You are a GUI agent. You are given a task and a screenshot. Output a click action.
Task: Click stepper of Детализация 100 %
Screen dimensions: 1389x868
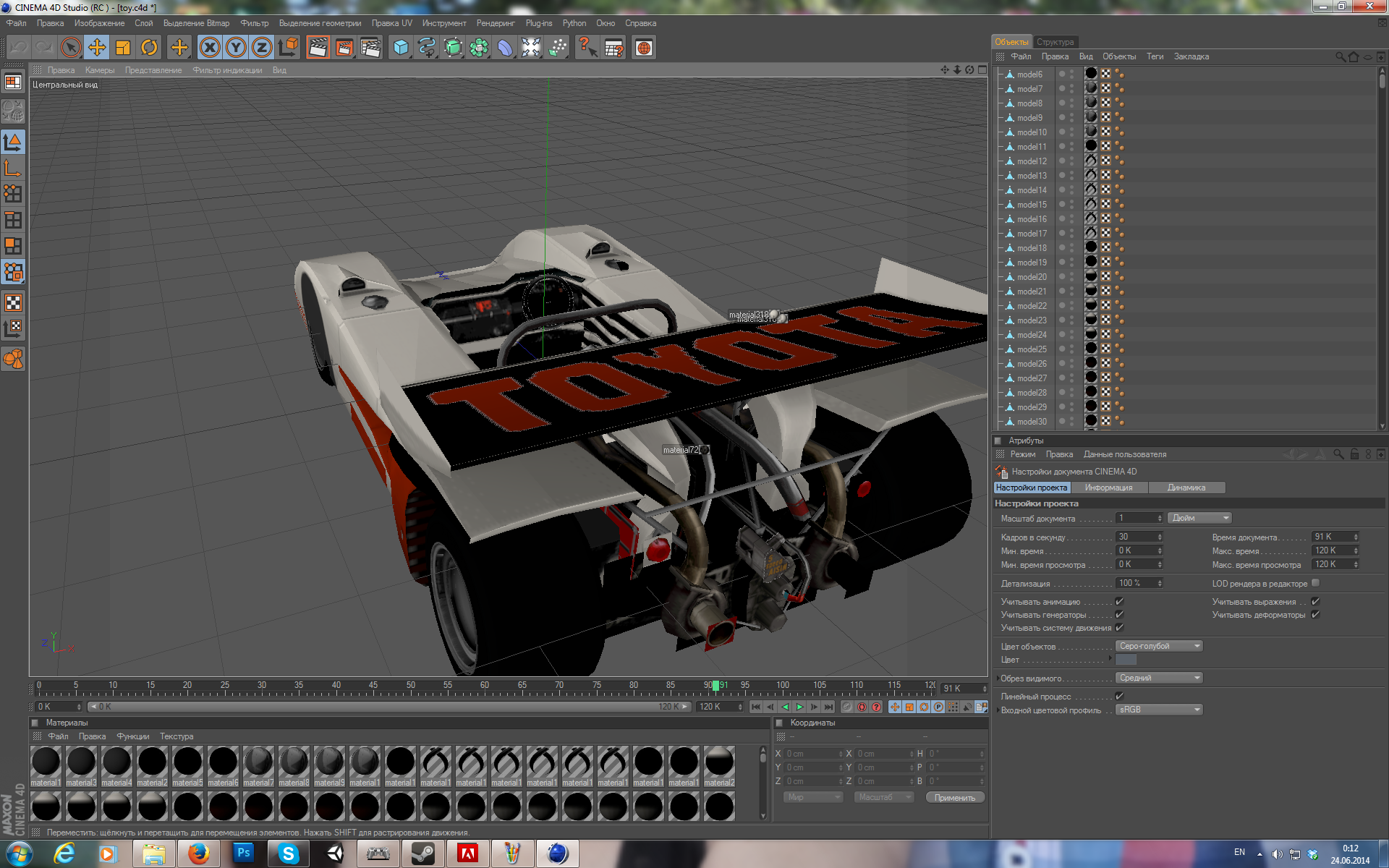click(1160, 583)
